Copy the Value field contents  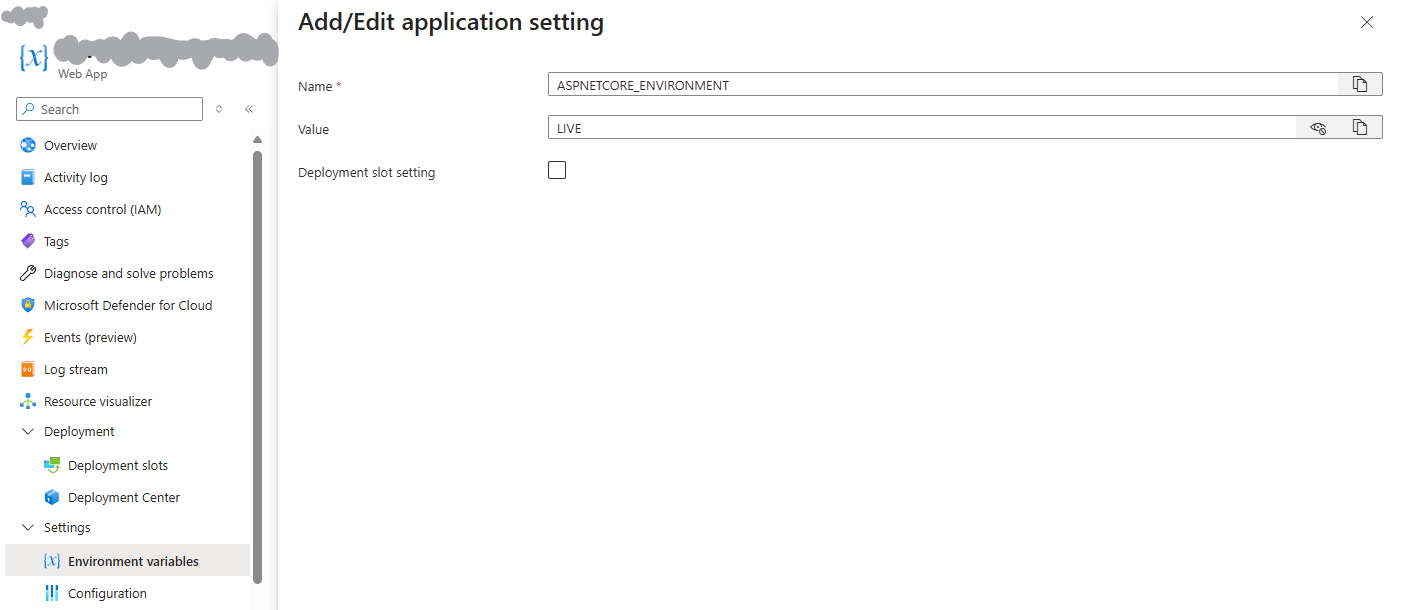point(1360,128)
